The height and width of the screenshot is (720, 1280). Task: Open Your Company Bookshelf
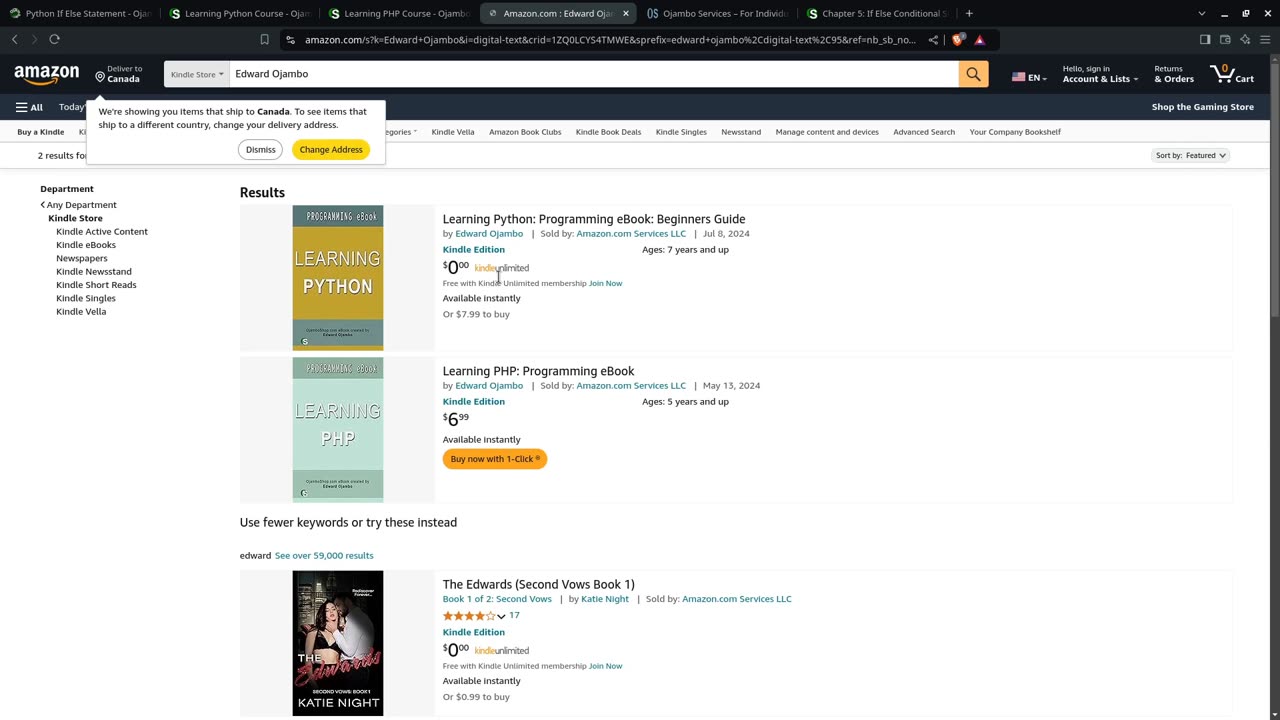pyautogui.click(x=1015, y=132)
